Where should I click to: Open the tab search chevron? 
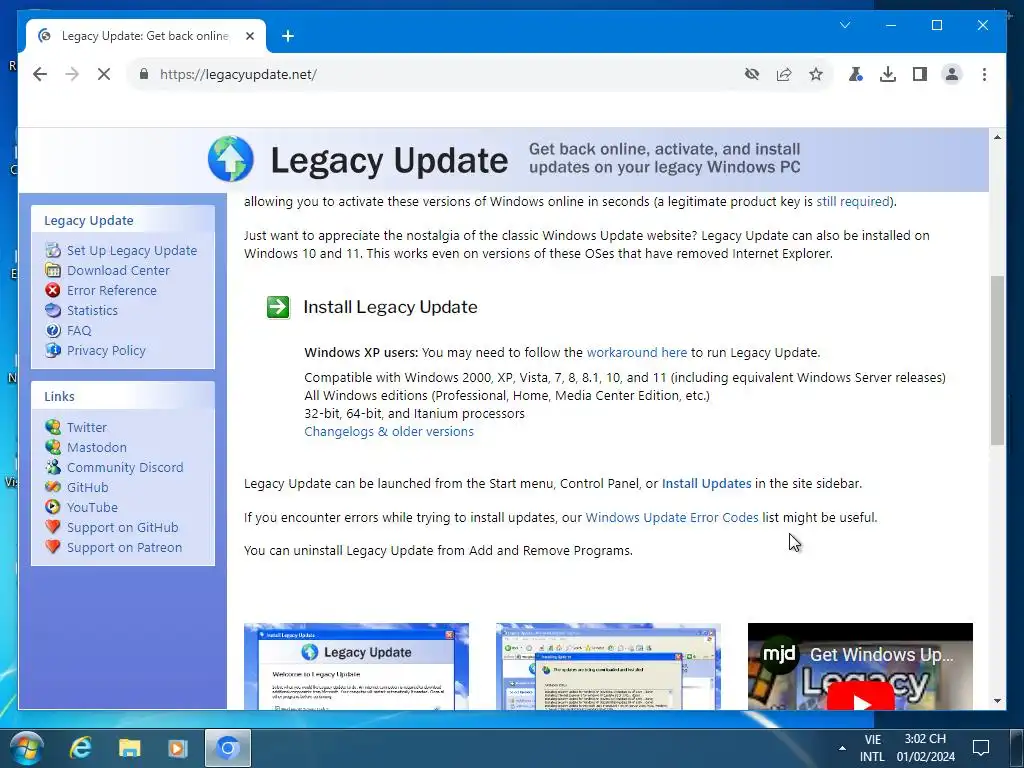(844, 25)
